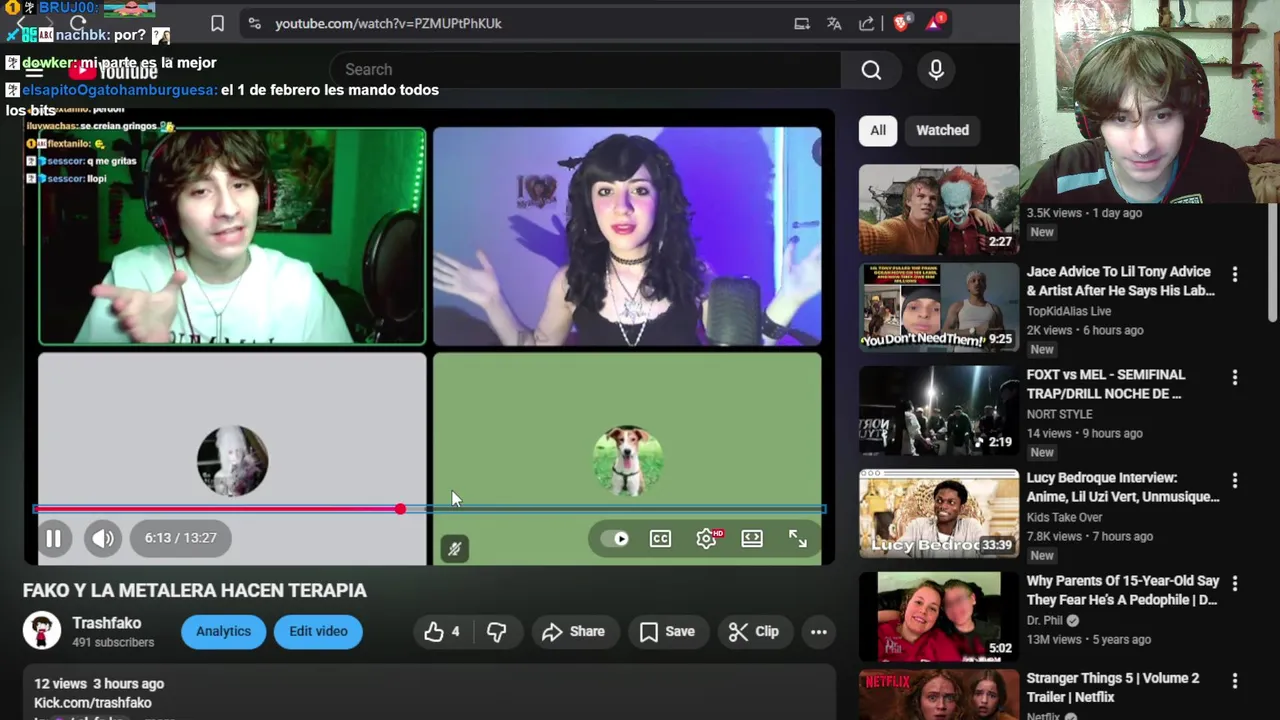Enter fullscreen from the player
Image resolution: width=1280 pixels, height=720 pixels.
click(798, 538)
